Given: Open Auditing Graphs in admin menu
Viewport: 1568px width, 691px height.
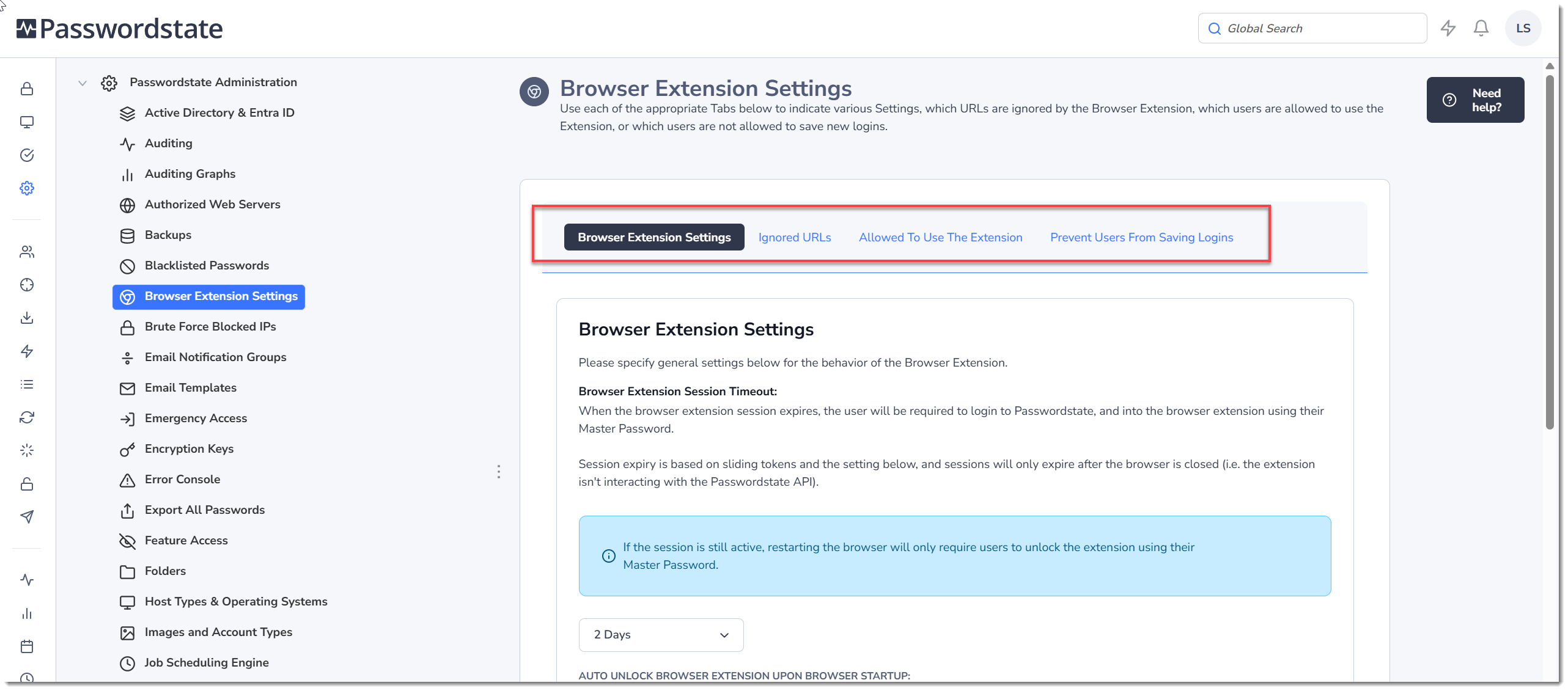Looking at the screenshot, I should click(190, 174).
